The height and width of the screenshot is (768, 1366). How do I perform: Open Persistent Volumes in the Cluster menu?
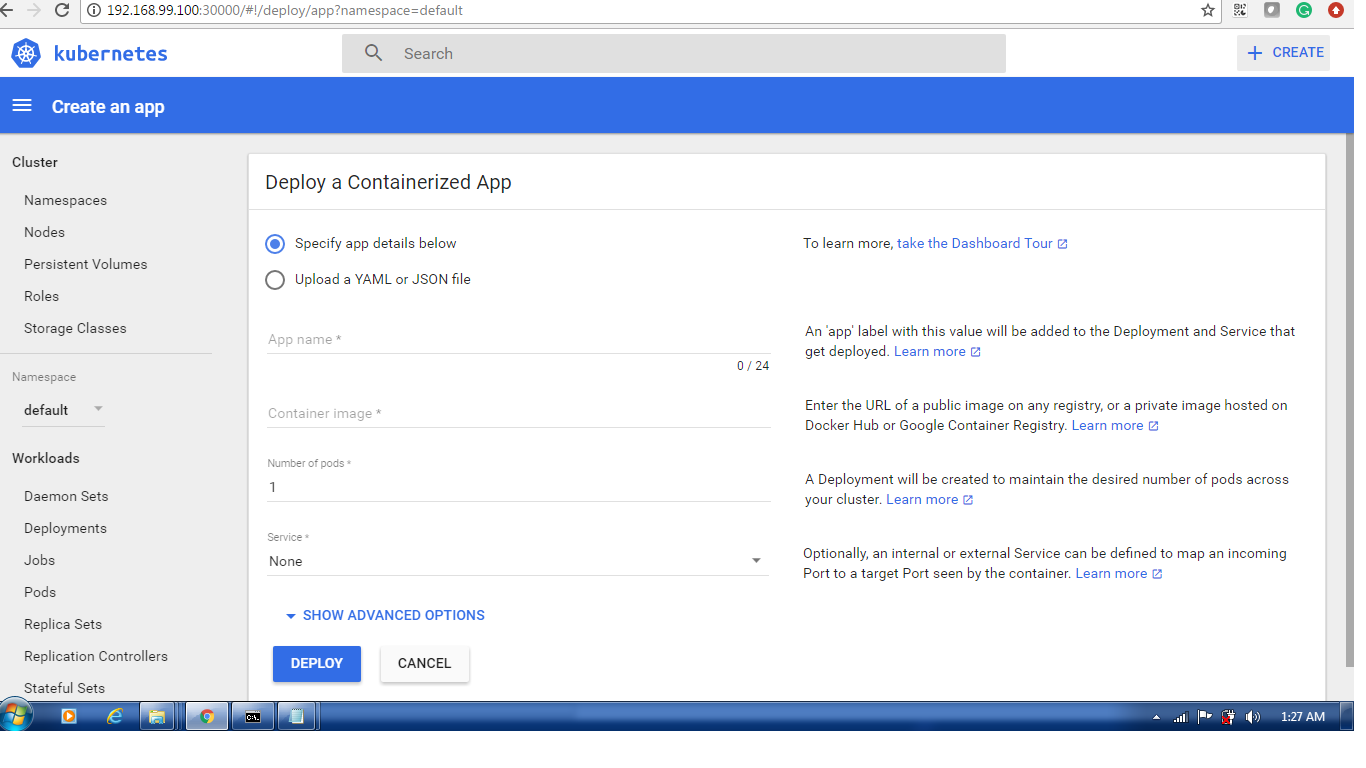click(x=85, y=264)
